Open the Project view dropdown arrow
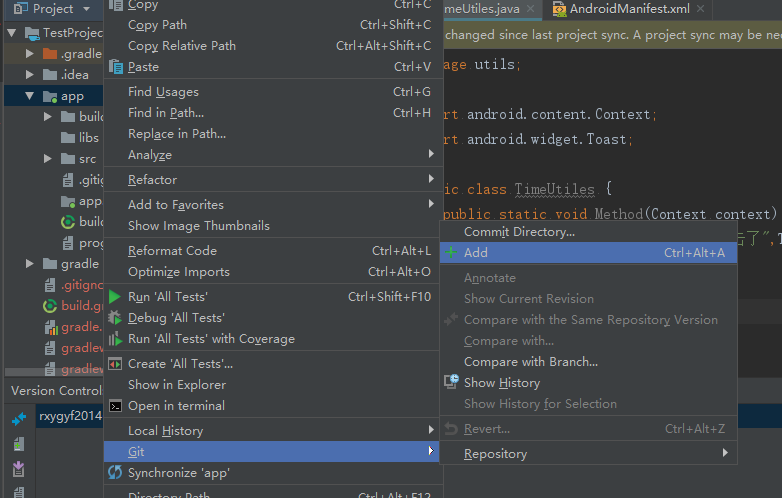The width and height of the screenshot is (782, 498). [87, 9]
